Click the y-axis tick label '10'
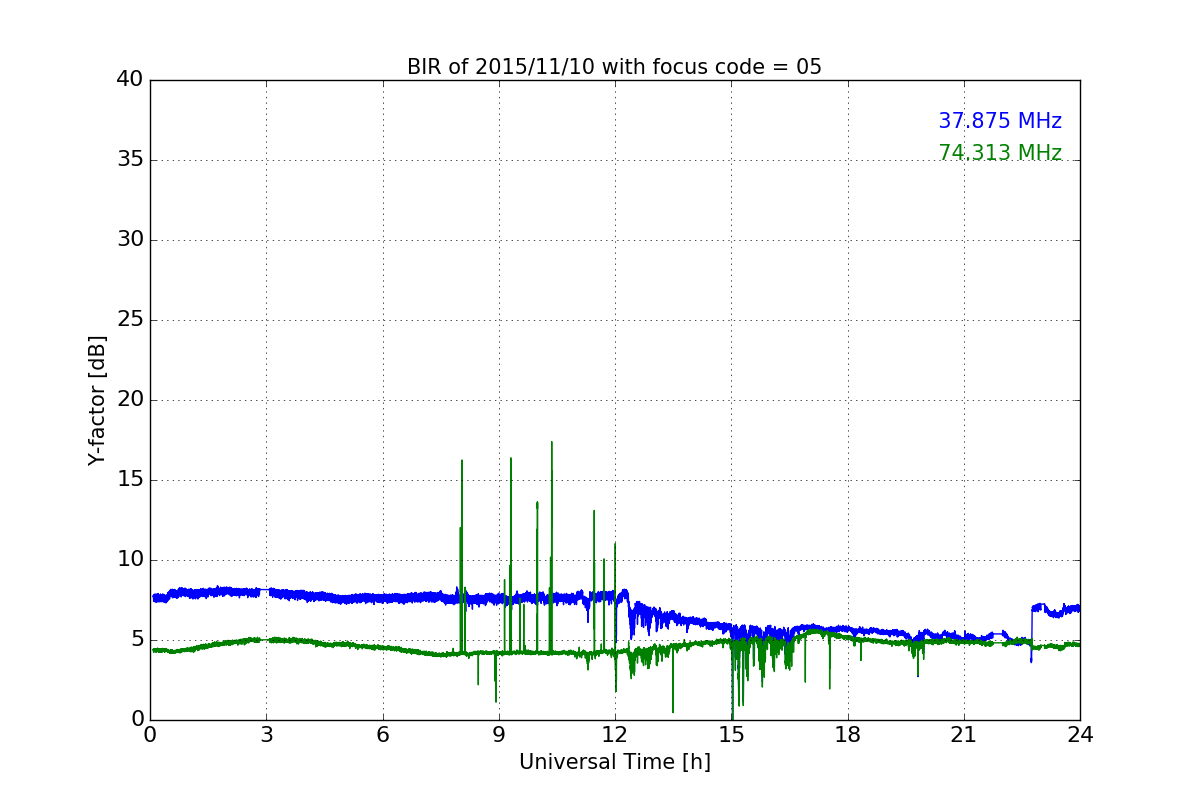This screenshot has height=800, width=1200. pyautogui.click(x=130, y=560)
